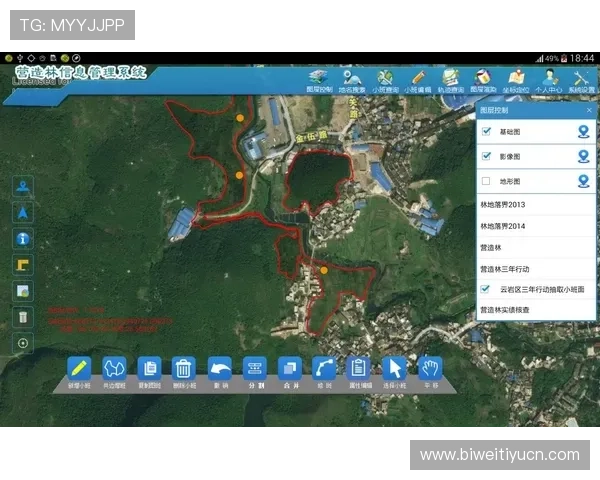This screenshot has height=480, width=600.
Task: Close the 图层控制 panel
Action: 588,110
